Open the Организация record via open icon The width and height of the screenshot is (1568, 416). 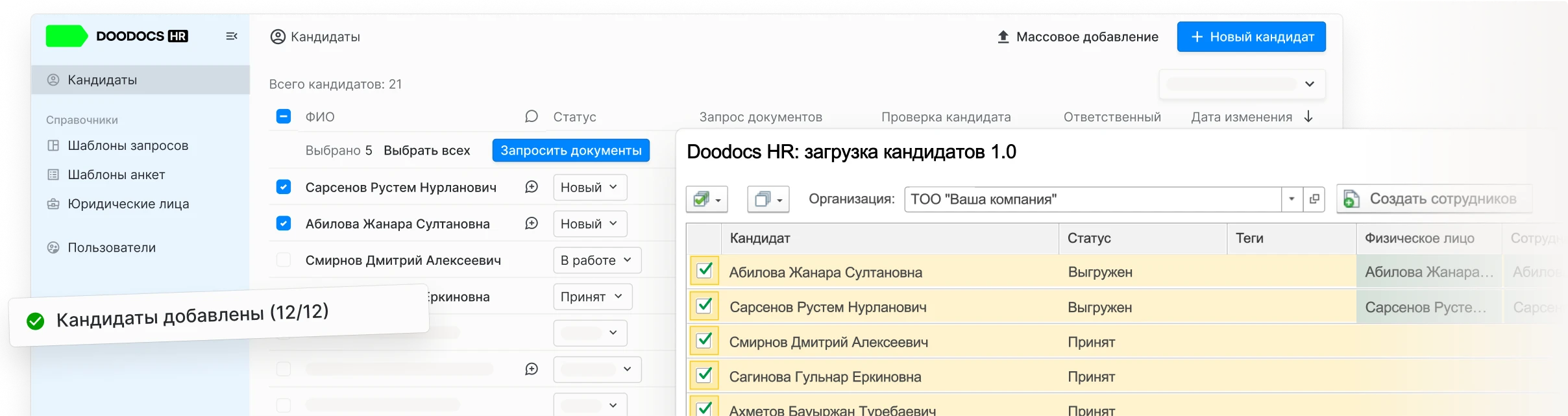(1314, 199)
